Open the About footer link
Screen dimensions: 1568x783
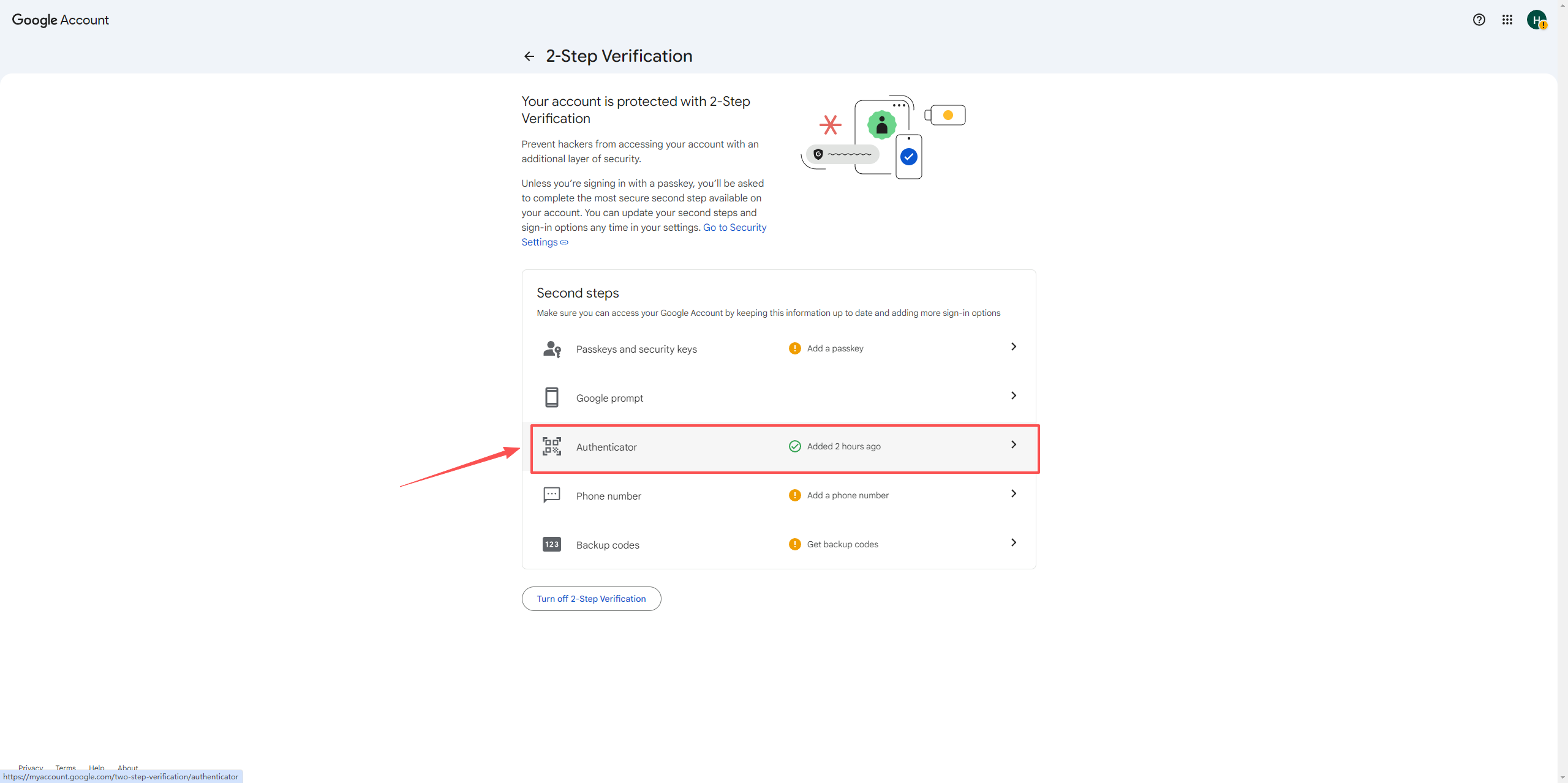tap(127, 768)
